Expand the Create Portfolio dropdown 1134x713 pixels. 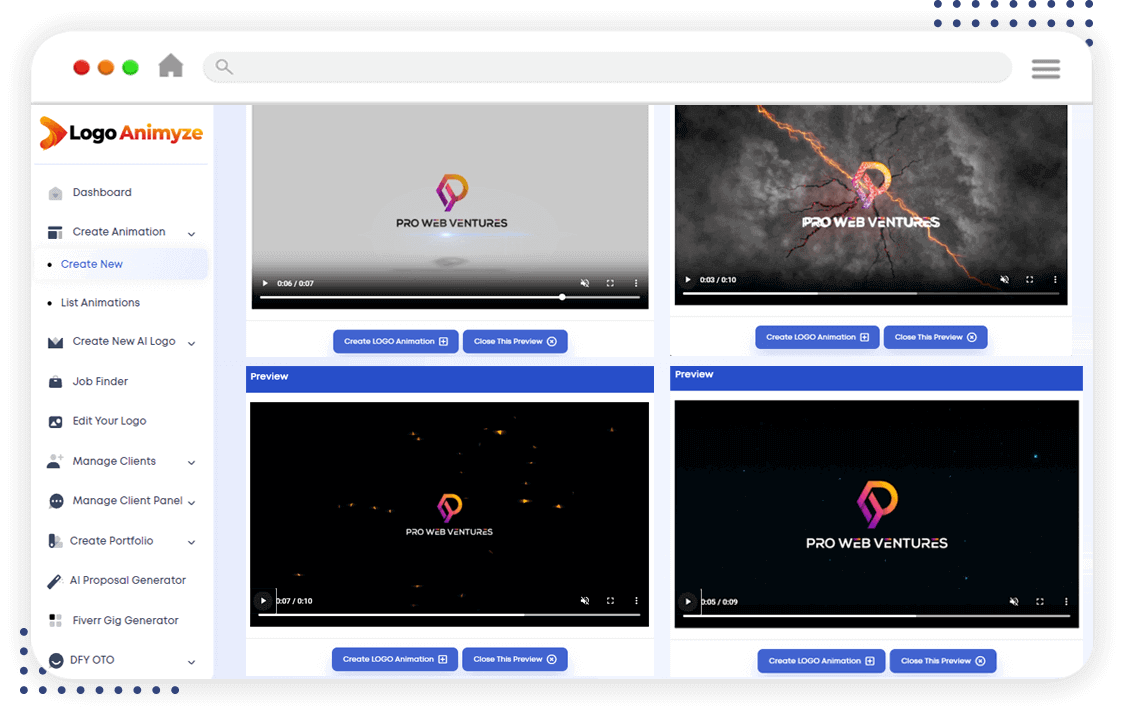click(x=191, y=542)
